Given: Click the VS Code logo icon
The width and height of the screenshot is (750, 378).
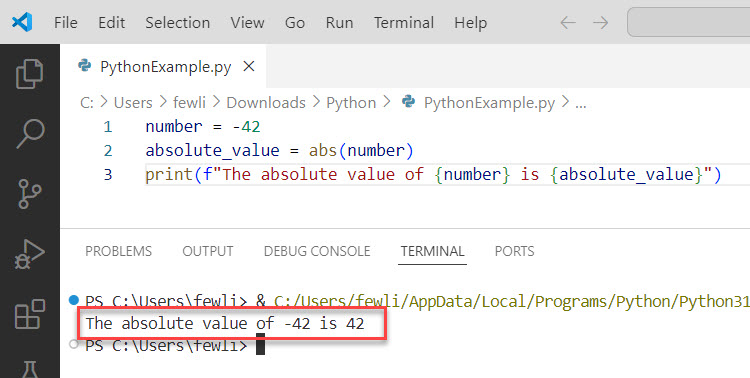Looking at the screenshot, I should coord(22,22).
